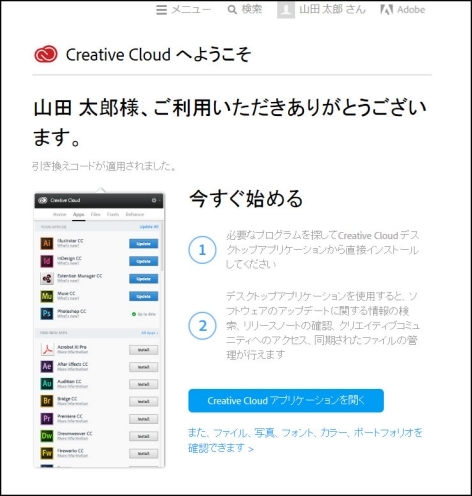This screenshot has height=496, width=472.
Task: Click the Adobe logo in header
Action: pyautogui.click(x=387, y=10)
